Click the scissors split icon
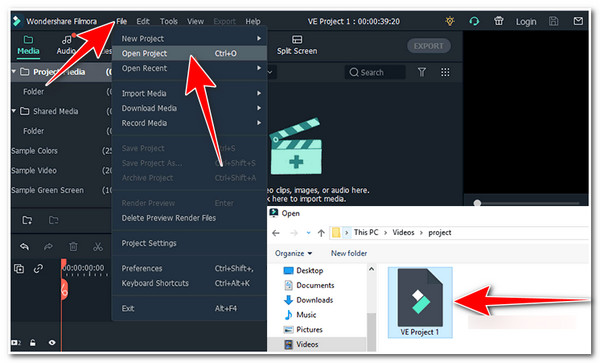 [98, 247]
